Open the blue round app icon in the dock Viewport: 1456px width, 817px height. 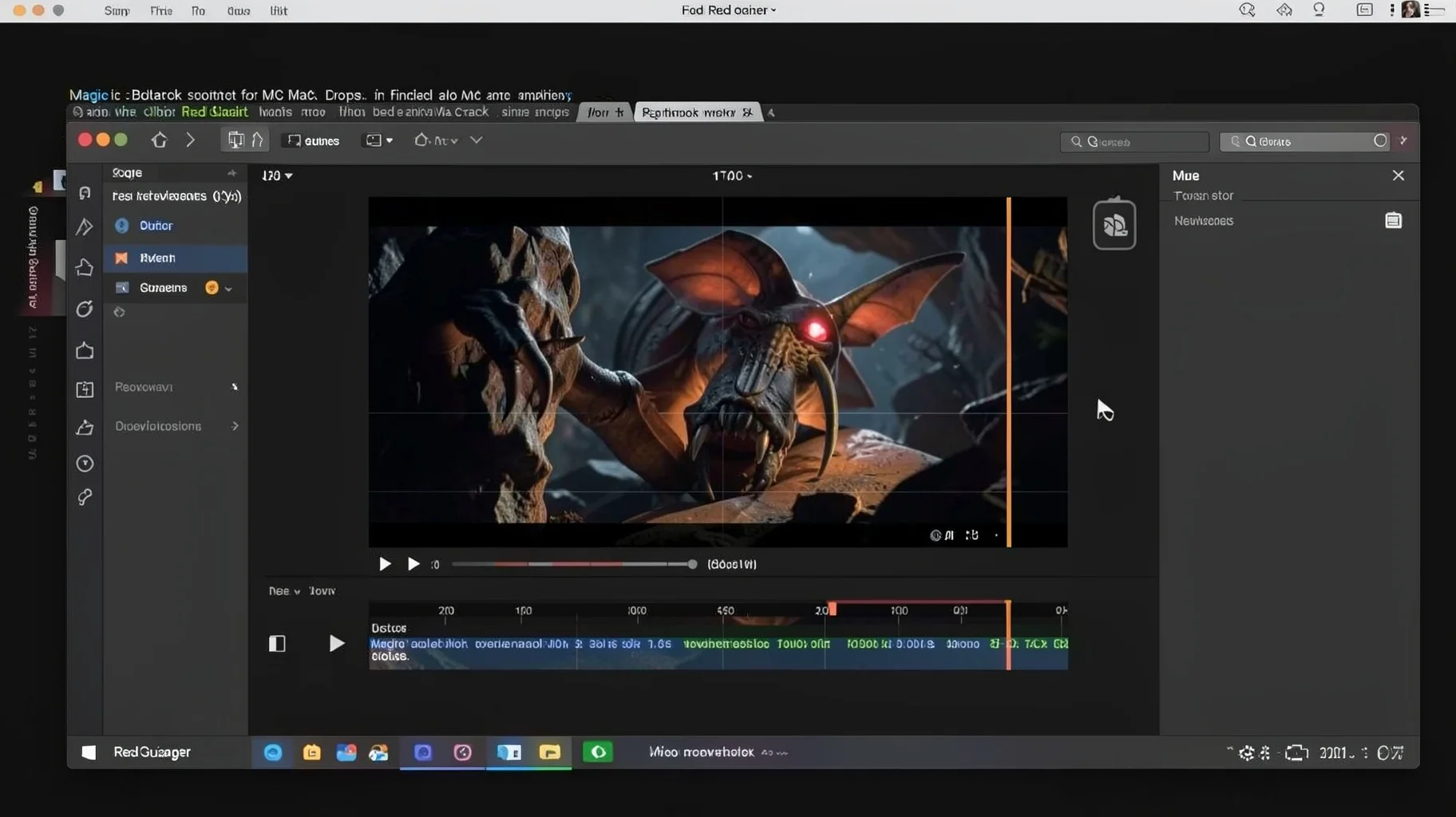click(x=273, y=752)
